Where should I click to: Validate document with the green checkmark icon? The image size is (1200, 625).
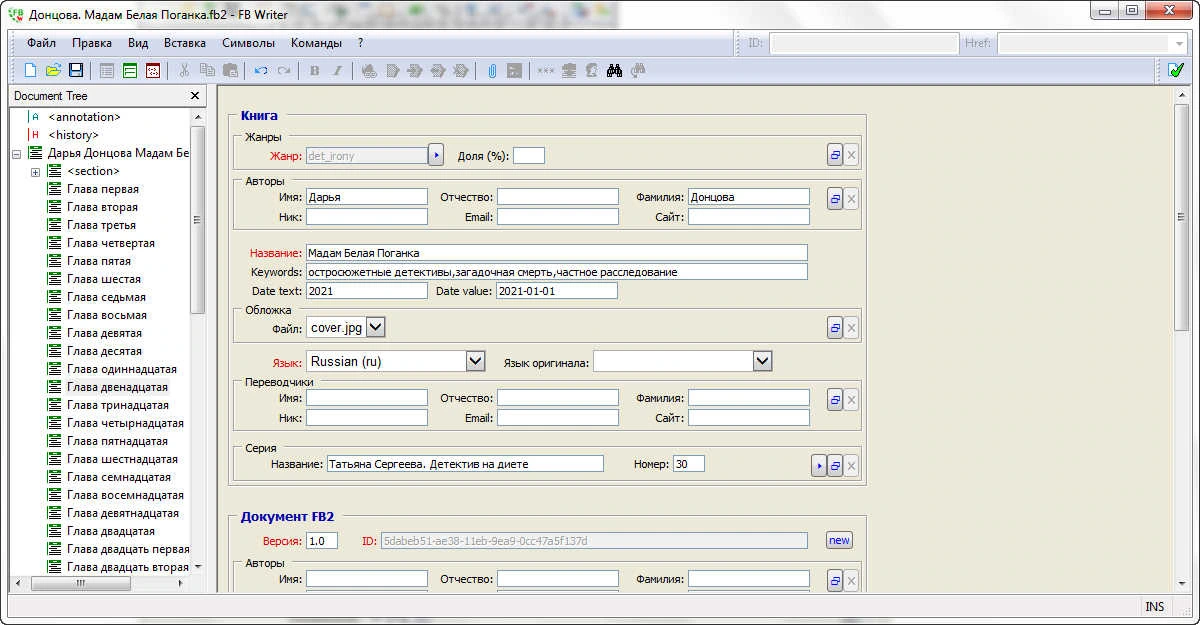click(1176, 71)
